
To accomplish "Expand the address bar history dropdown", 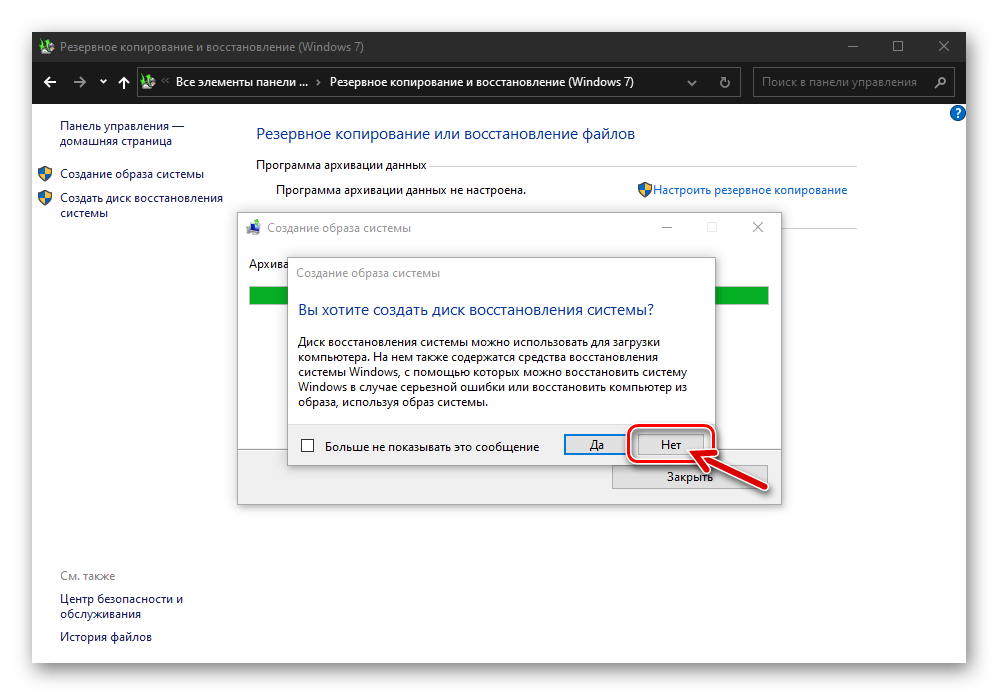I will (691, 83).
